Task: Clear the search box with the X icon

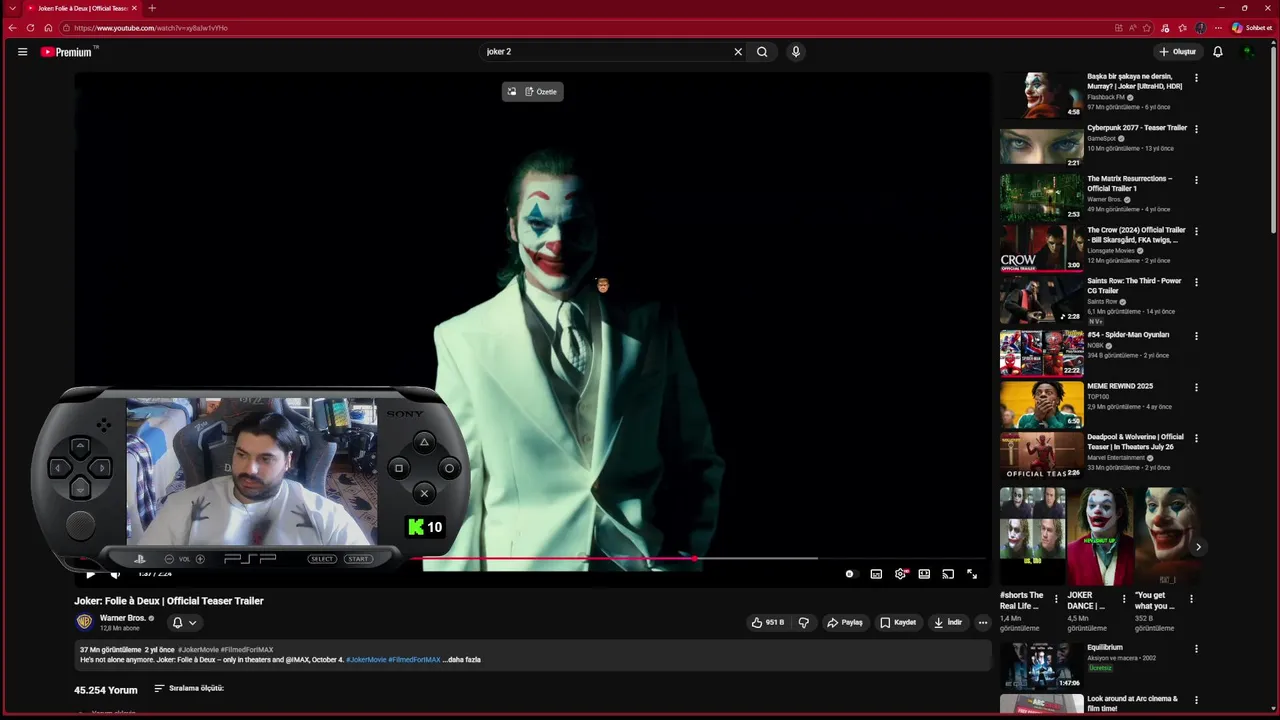Action: (738, 52)
